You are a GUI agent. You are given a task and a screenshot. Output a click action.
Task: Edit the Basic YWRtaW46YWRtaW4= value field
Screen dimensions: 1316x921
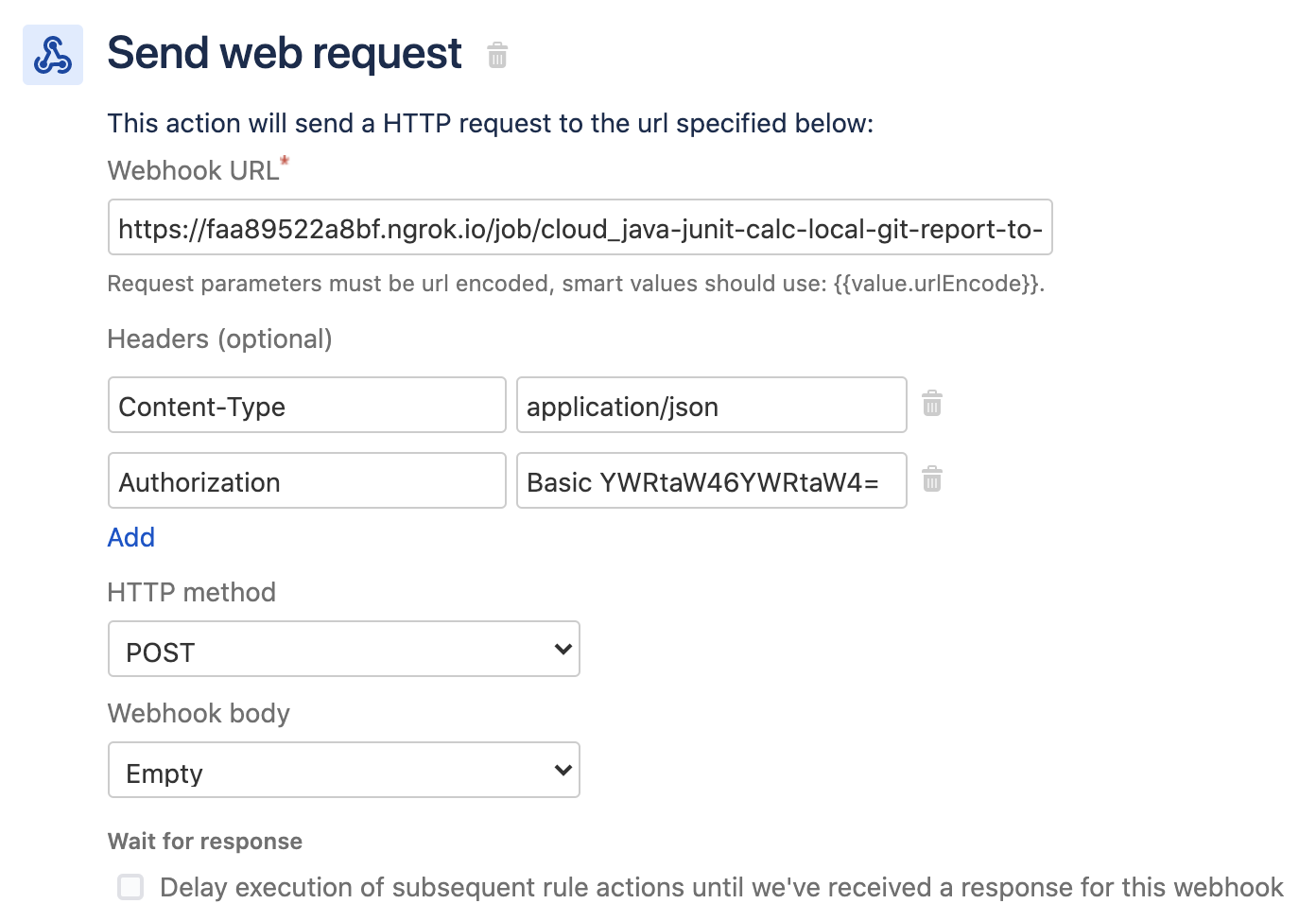[712, 480]
